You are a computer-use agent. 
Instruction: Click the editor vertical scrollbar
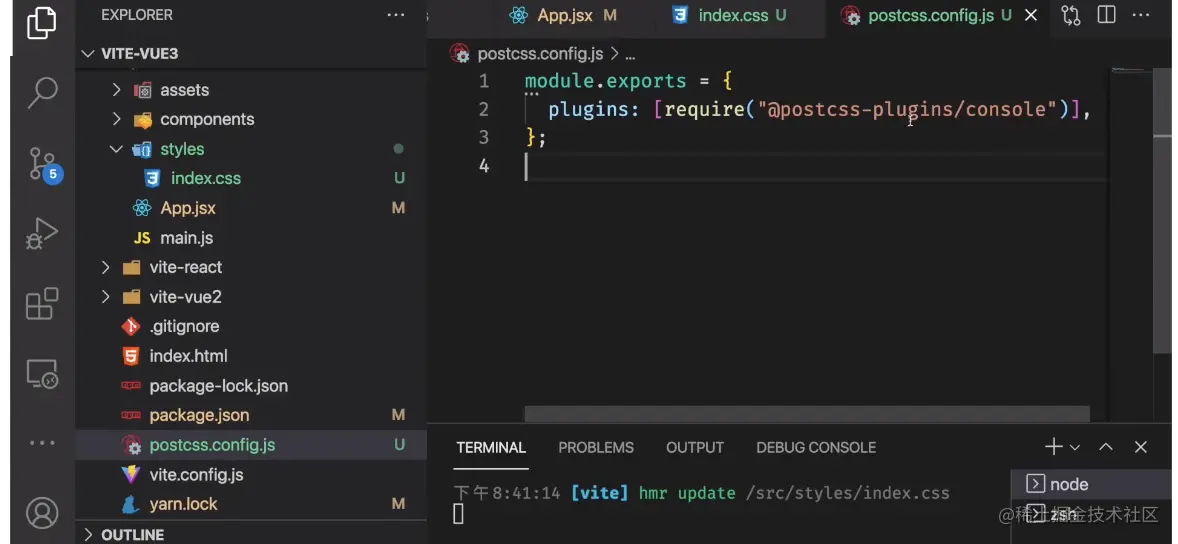click(x=1162, y=210)
